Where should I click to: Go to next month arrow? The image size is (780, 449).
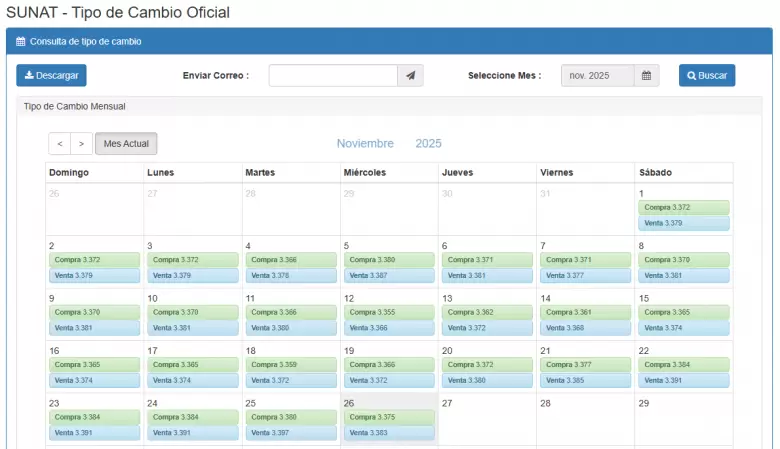point(82,144)
